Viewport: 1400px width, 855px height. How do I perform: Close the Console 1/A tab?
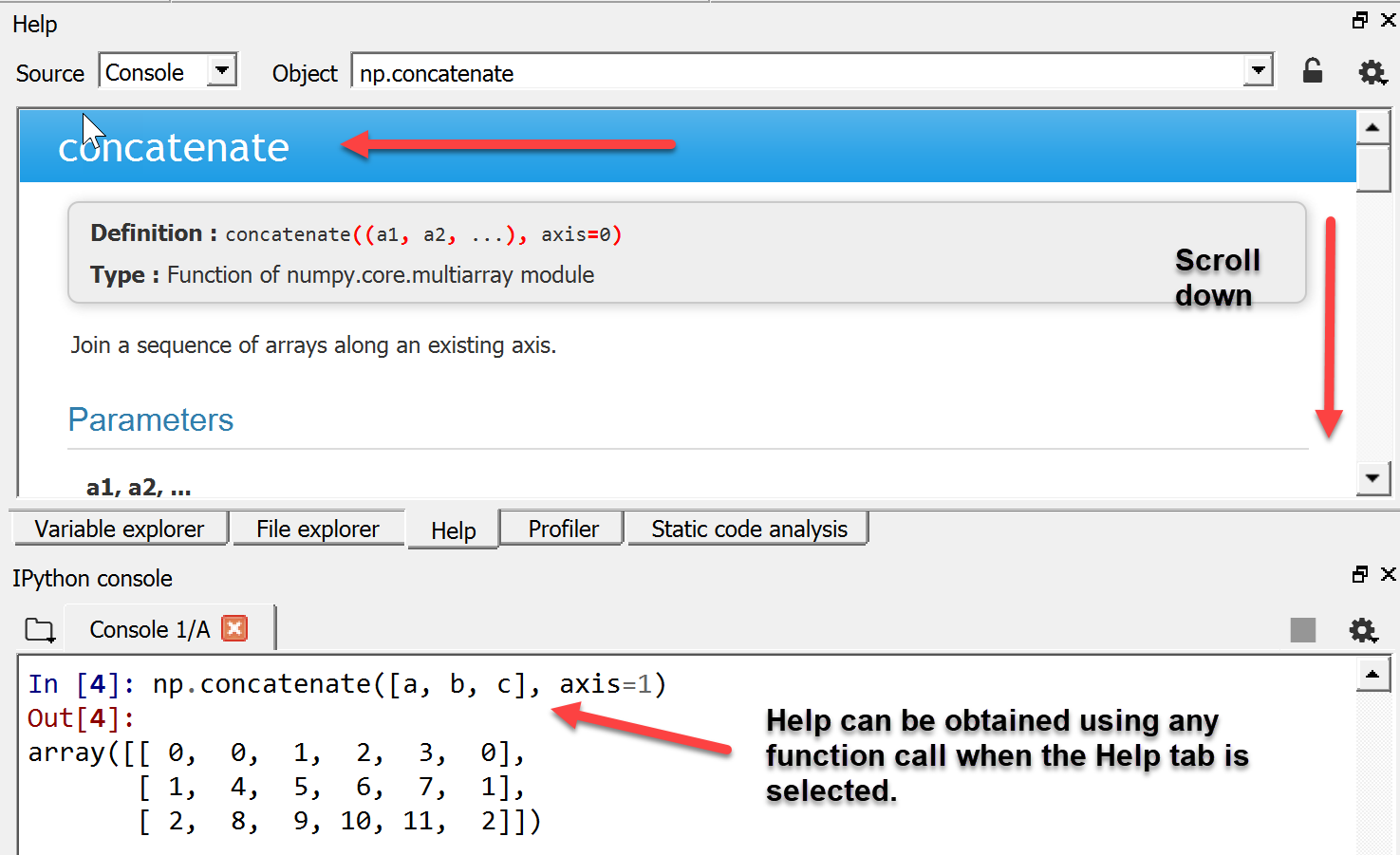tap(234, 628)
